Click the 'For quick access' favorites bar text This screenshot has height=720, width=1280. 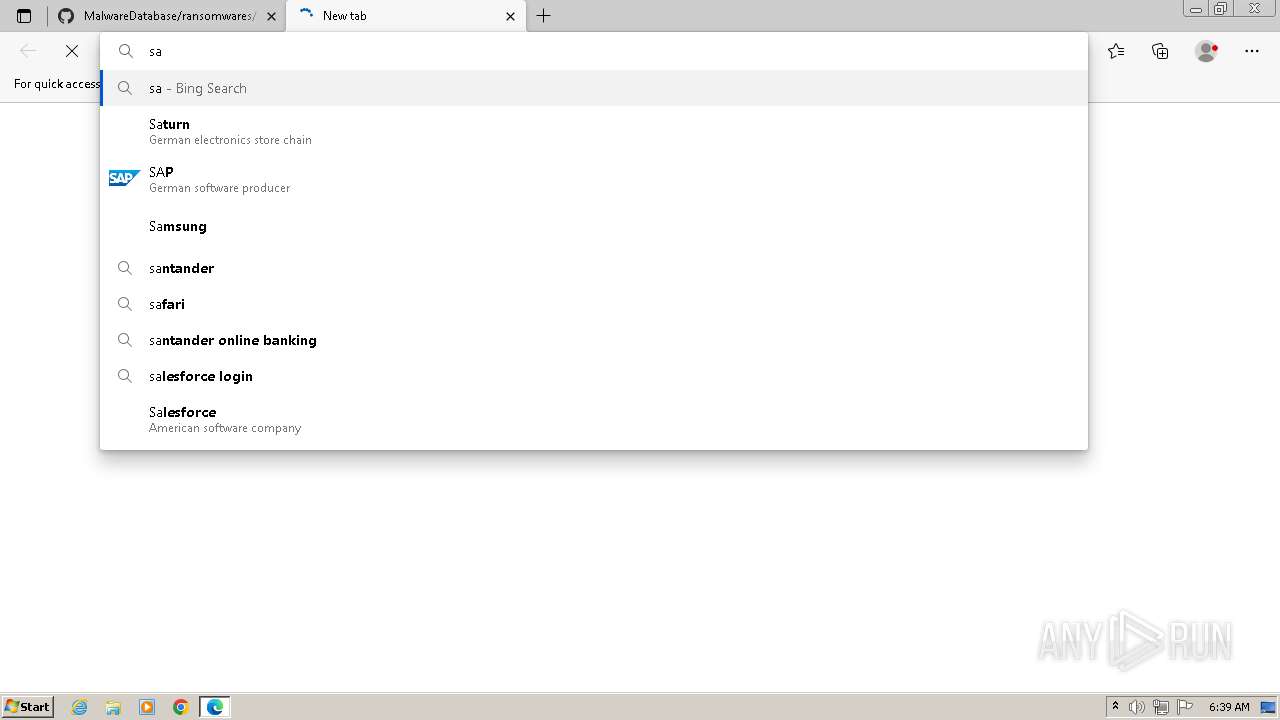coord(57,84)
